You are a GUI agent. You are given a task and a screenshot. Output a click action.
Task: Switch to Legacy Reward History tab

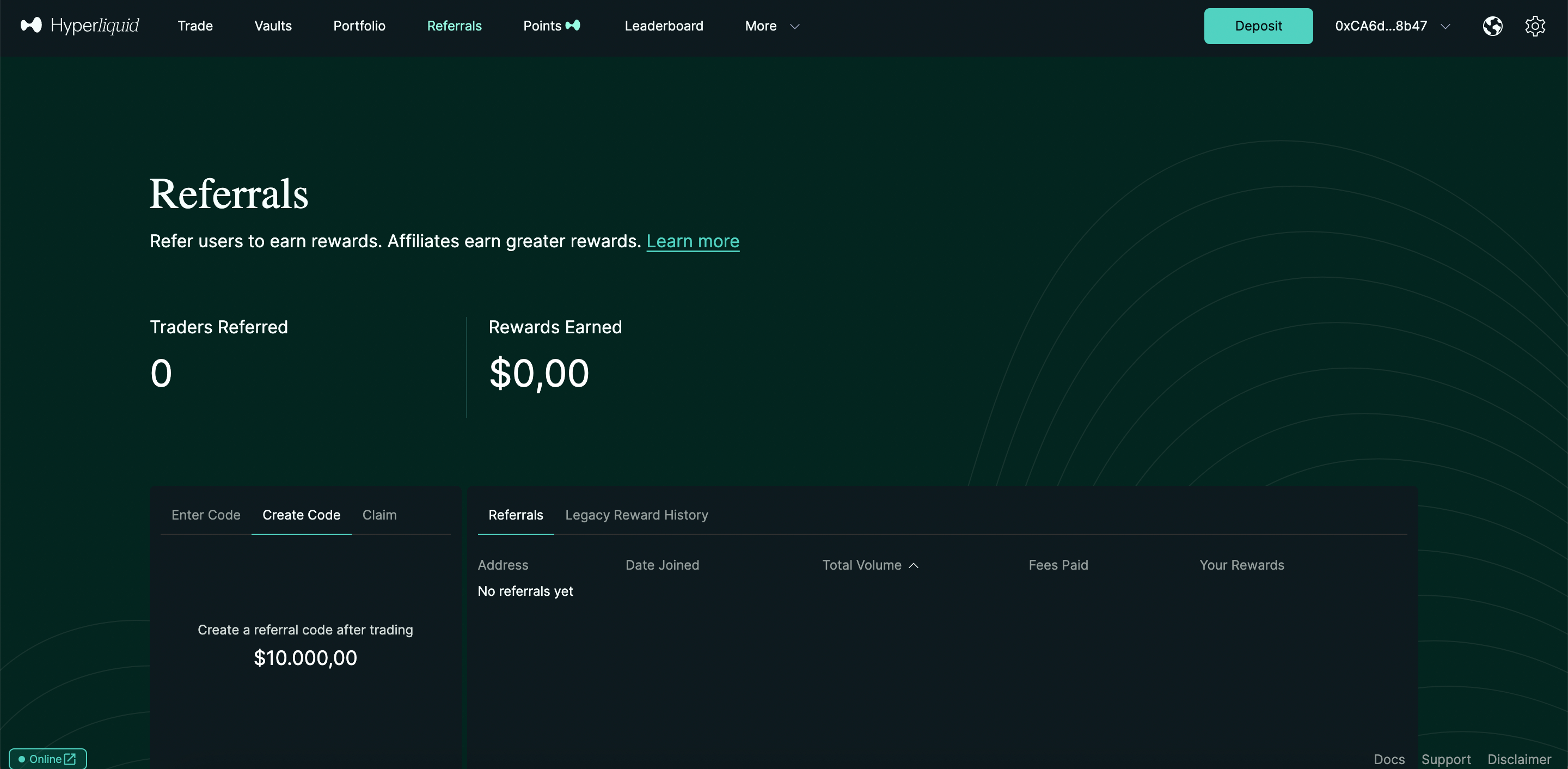(636, 515)
